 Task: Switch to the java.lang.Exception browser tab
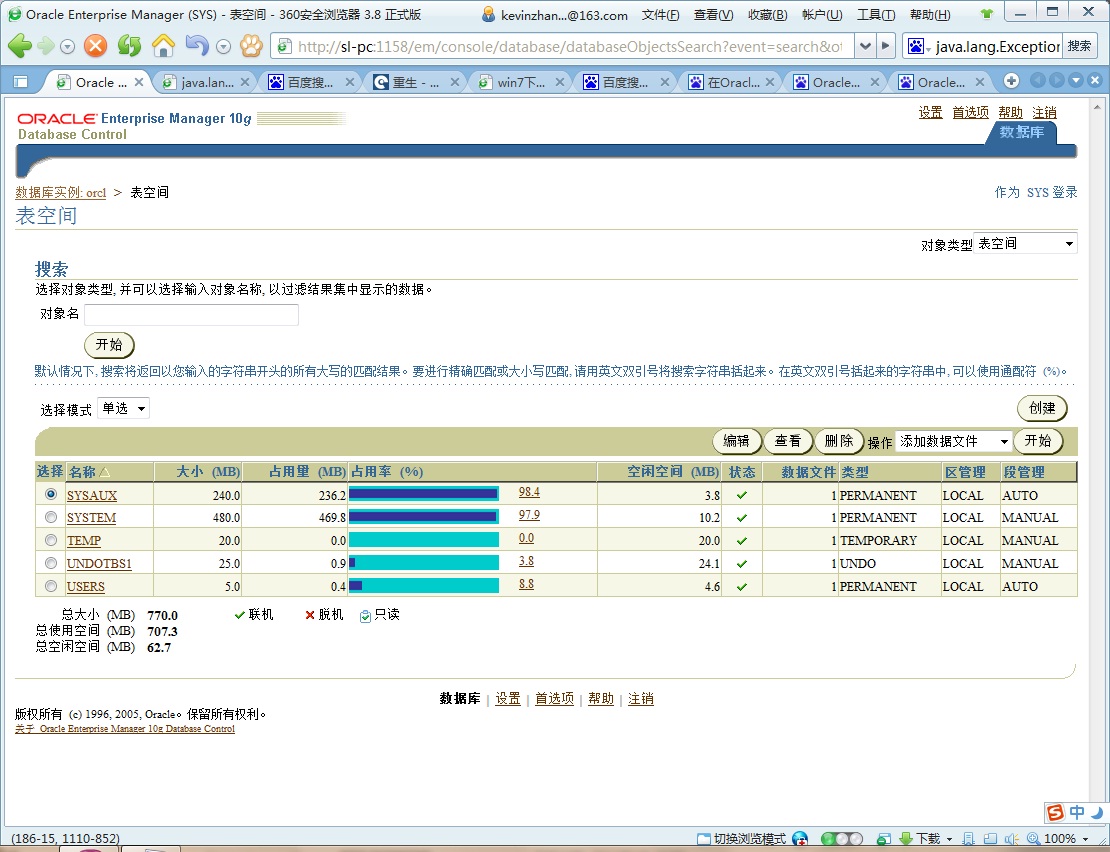(205, 82)
